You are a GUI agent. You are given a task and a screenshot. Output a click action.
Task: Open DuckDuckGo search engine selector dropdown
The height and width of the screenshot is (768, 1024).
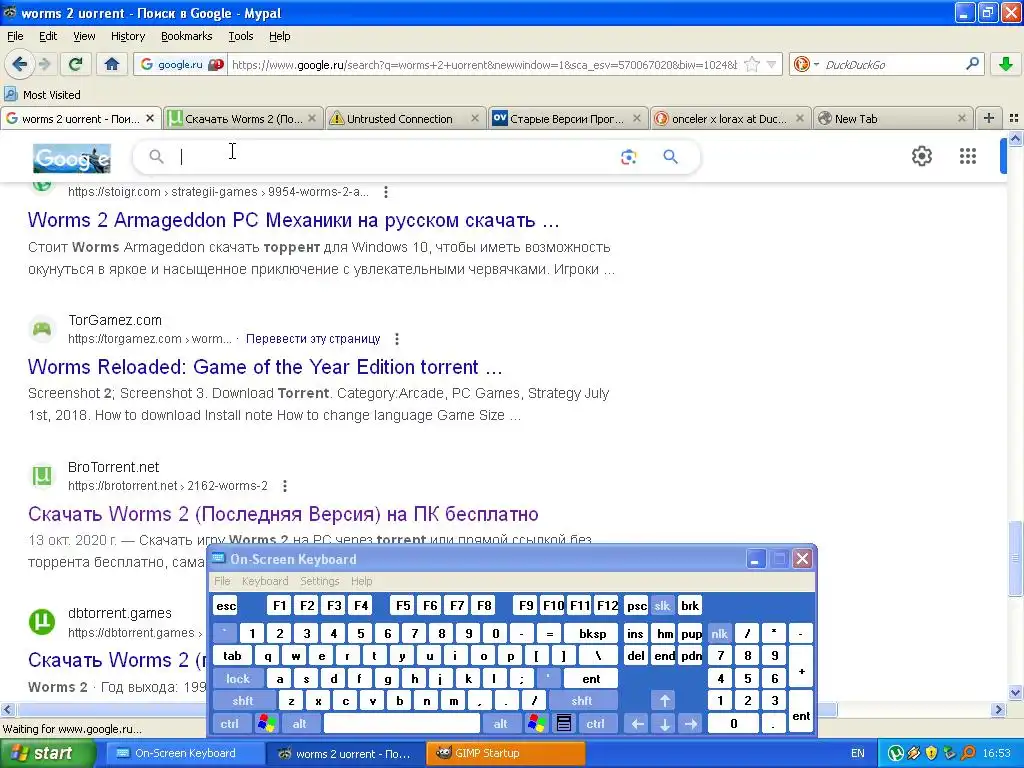pos(805,64)
